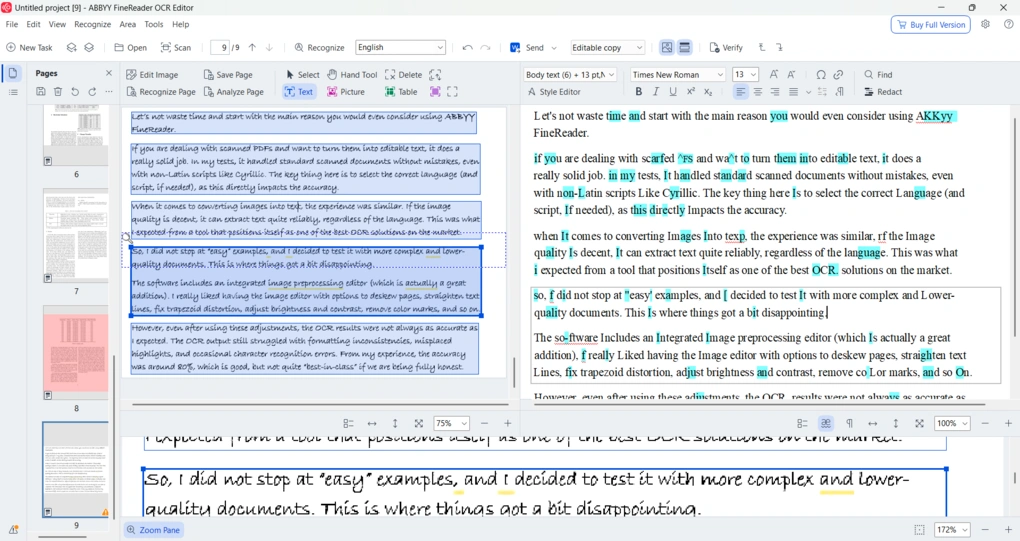
Task: Open settings gear icon
Action: point(986,24)
